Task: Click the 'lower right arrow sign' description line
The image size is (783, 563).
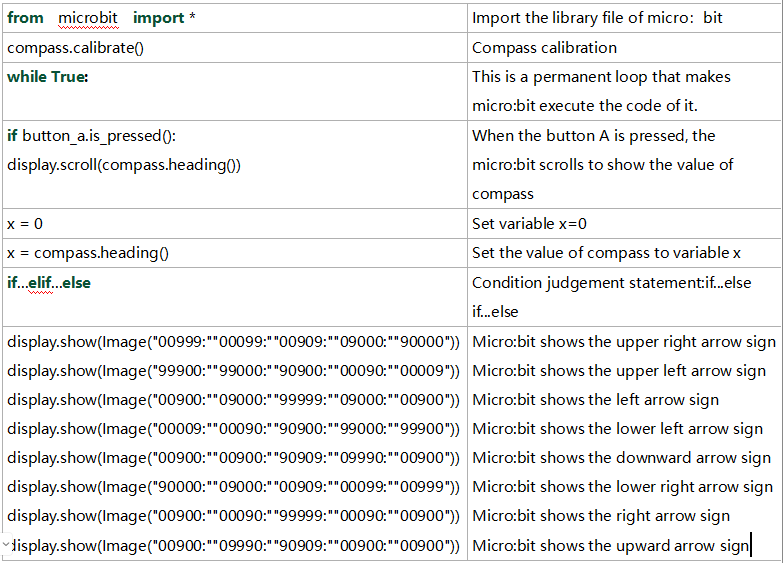Action: [623, 487]
